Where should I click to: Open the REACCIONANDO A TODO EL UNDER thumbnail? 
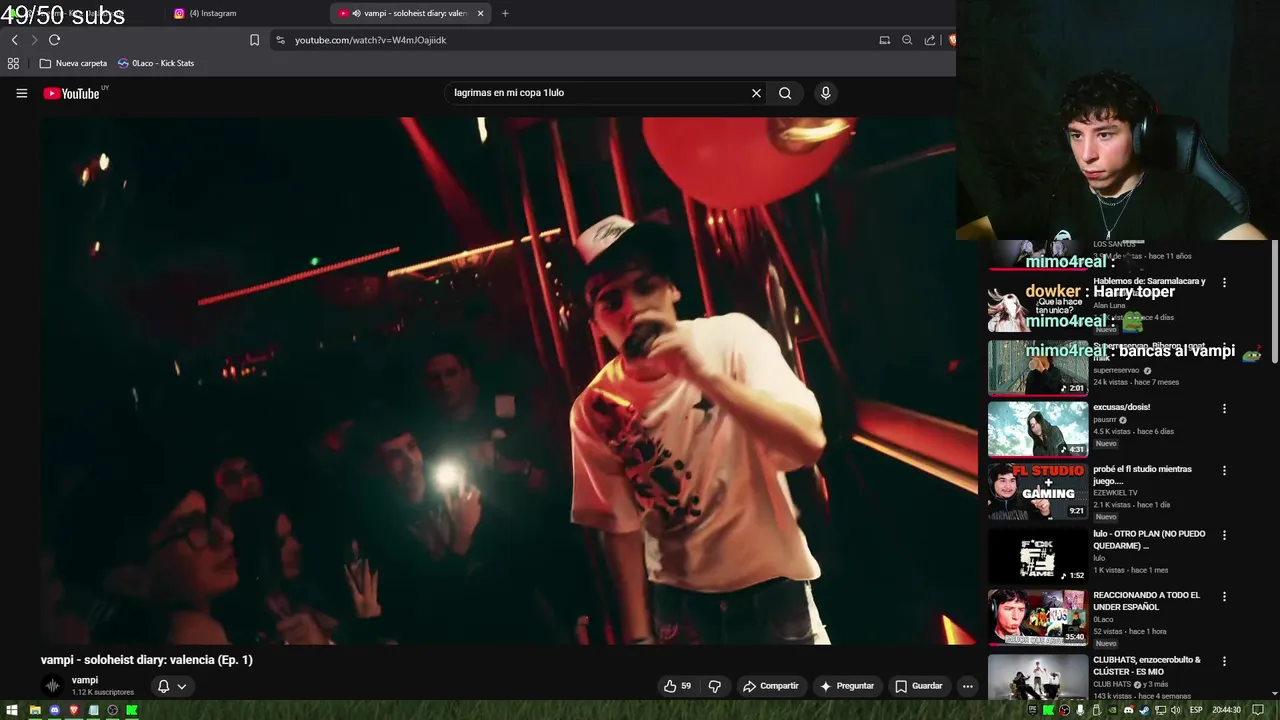[1038, 618]
